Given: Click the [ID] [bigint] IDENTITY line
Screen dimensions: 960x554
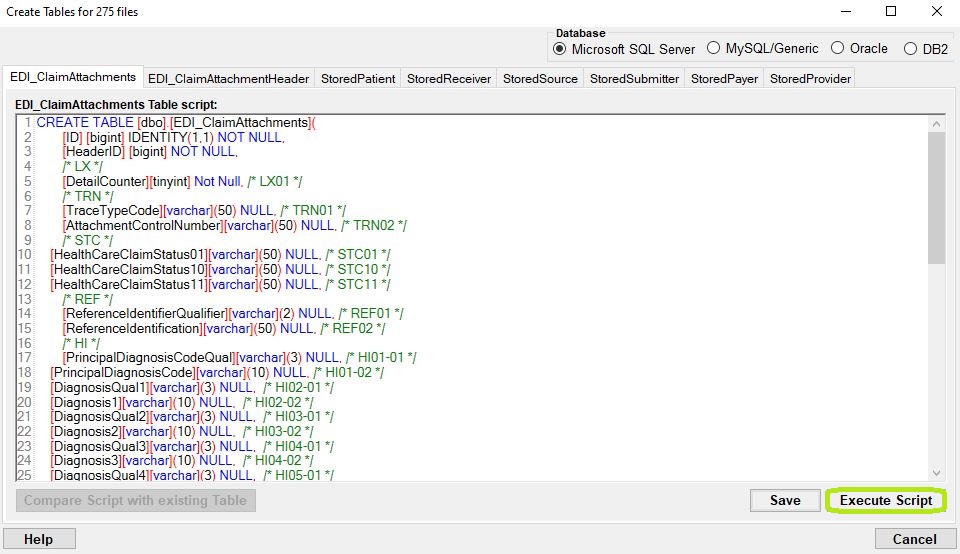Looking at the screenshot, I should click(174, 137).
